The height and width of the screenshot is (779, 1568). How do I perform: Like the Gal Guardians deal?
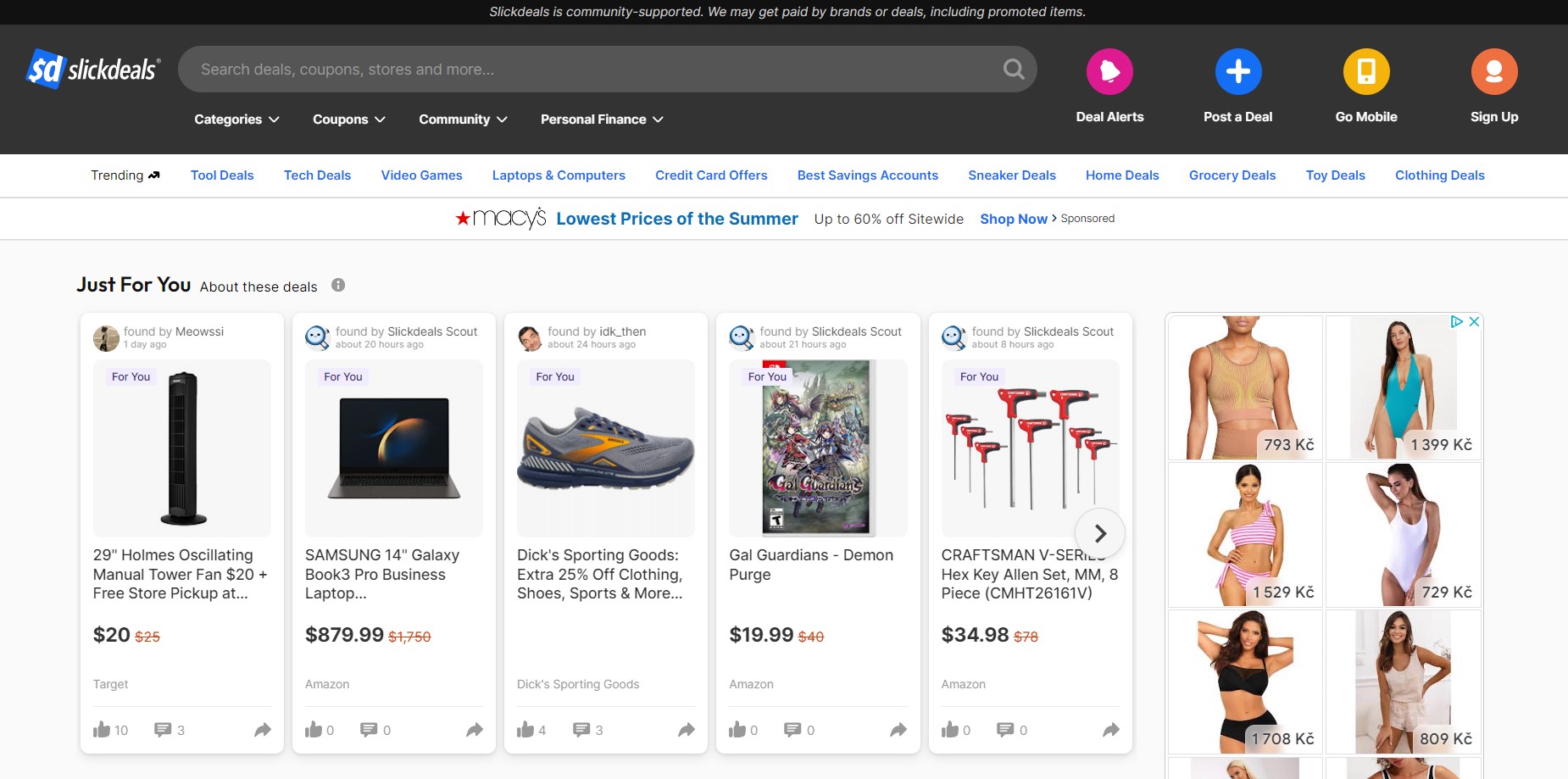(x=737, y=730)
